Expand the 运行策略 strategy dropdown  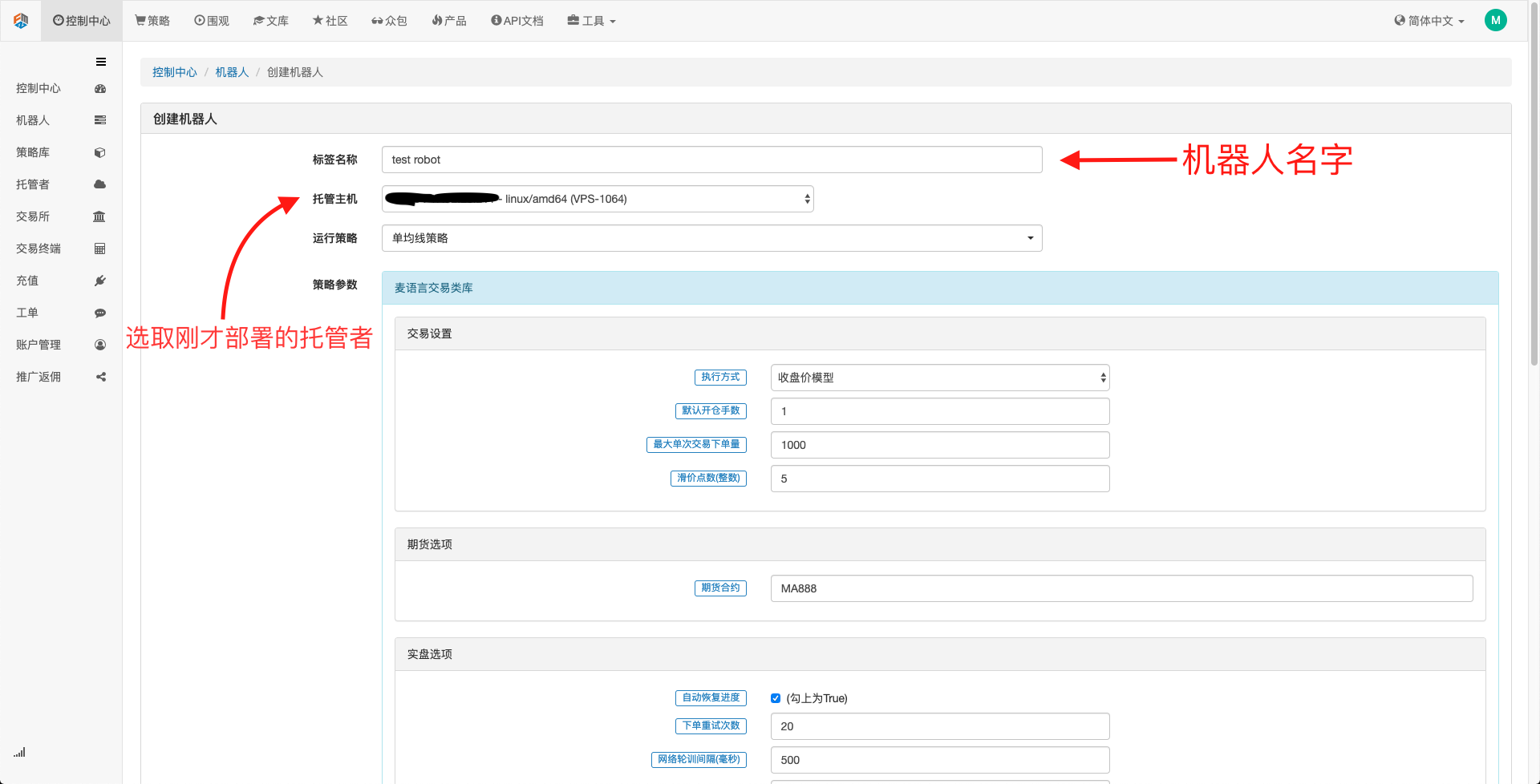point(711,238)
